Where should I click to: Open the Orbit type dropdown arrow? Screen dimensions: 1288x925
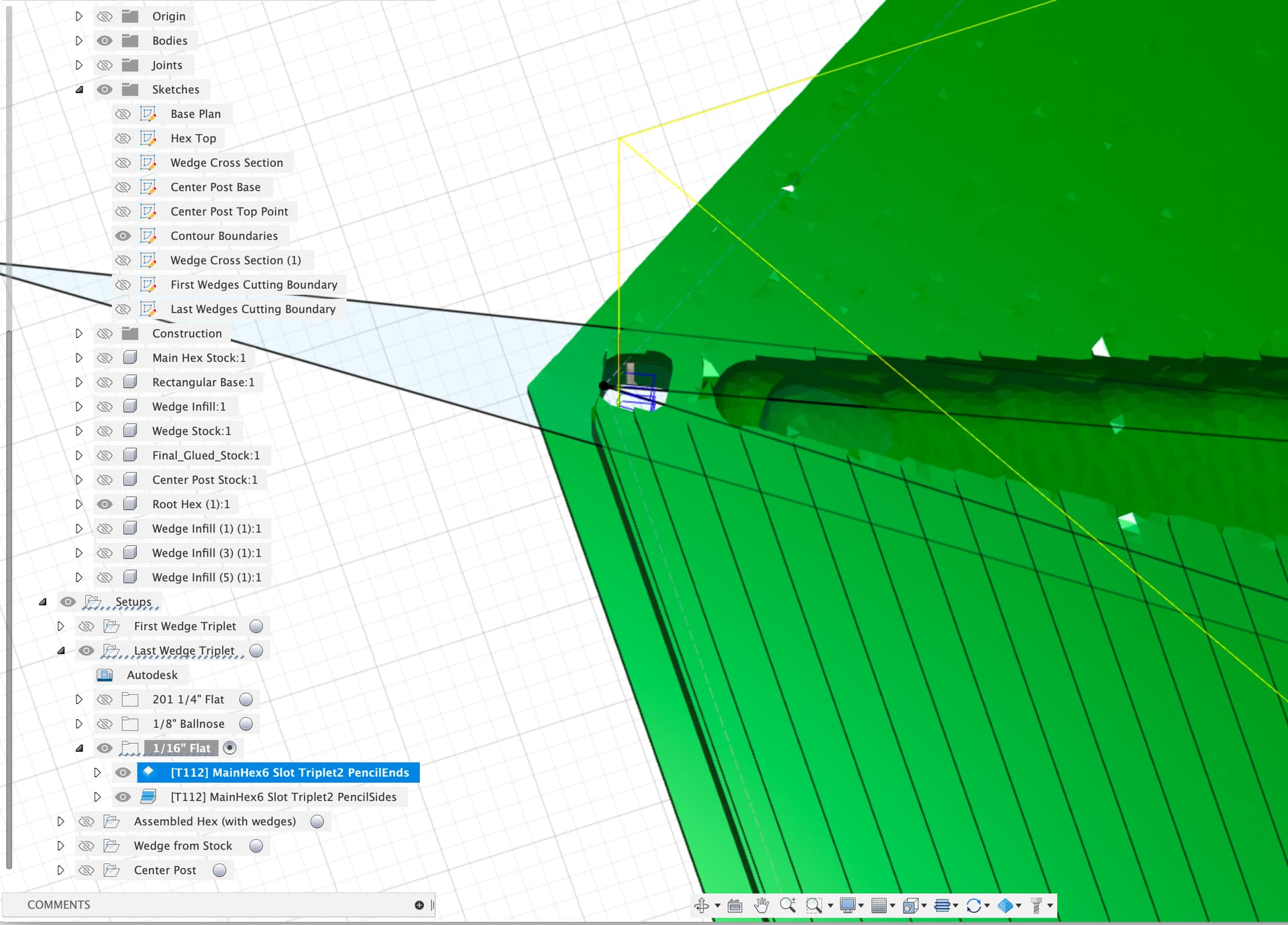tap(718, 906)
